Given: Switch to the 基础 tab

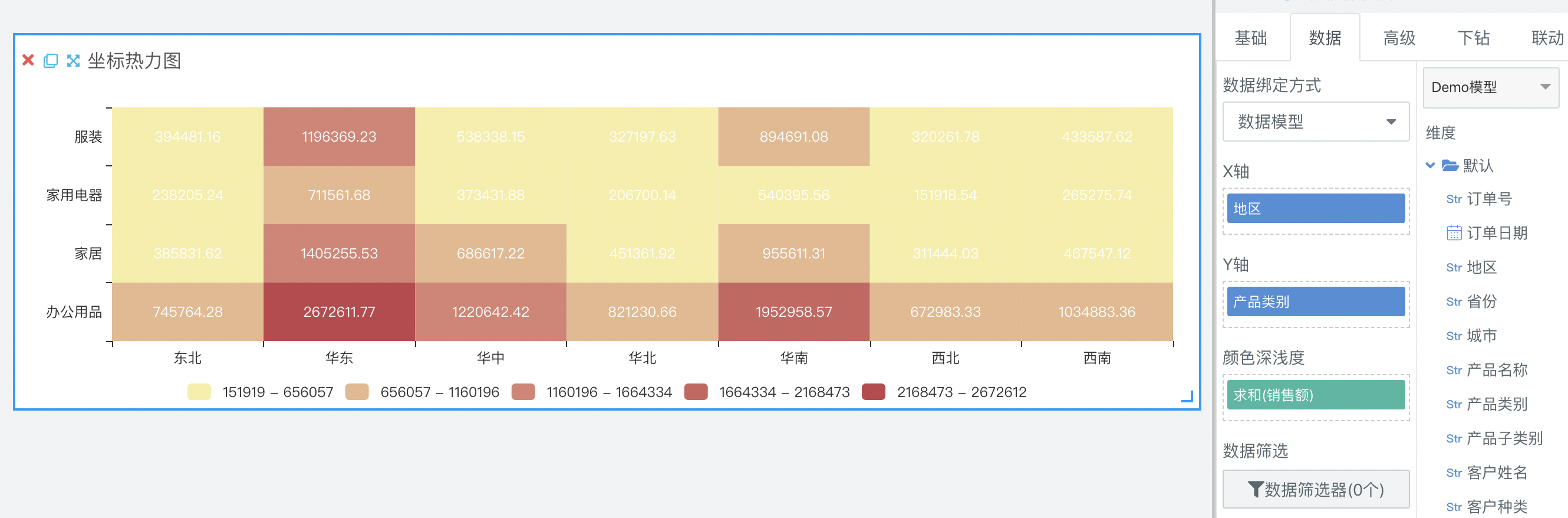Looking at the screenshot, I should 1250,38.
